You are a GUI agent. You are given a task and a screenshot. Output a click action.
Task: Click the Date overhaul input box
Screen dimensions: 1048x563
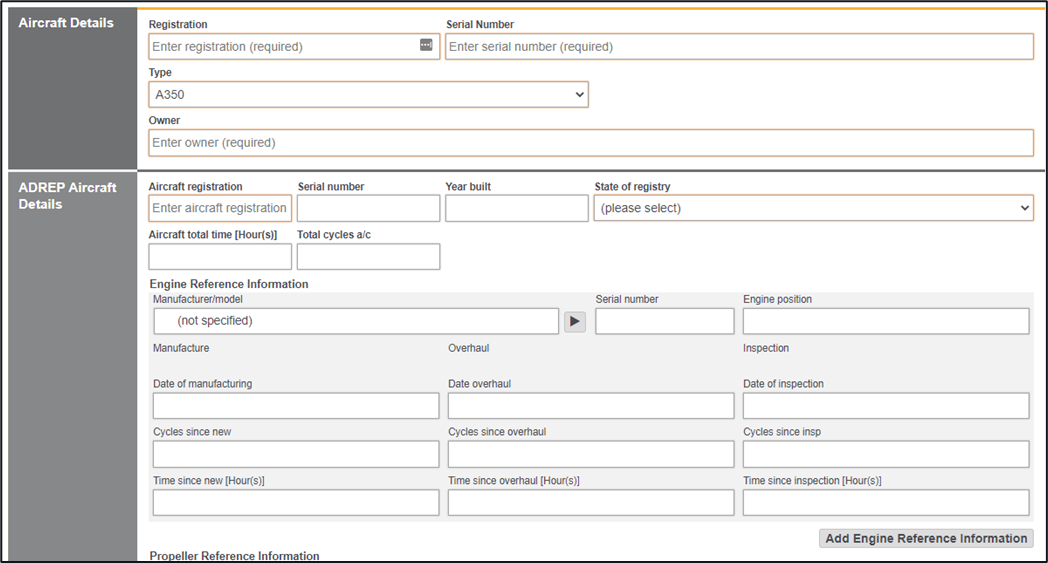click(x=590, y=406)
